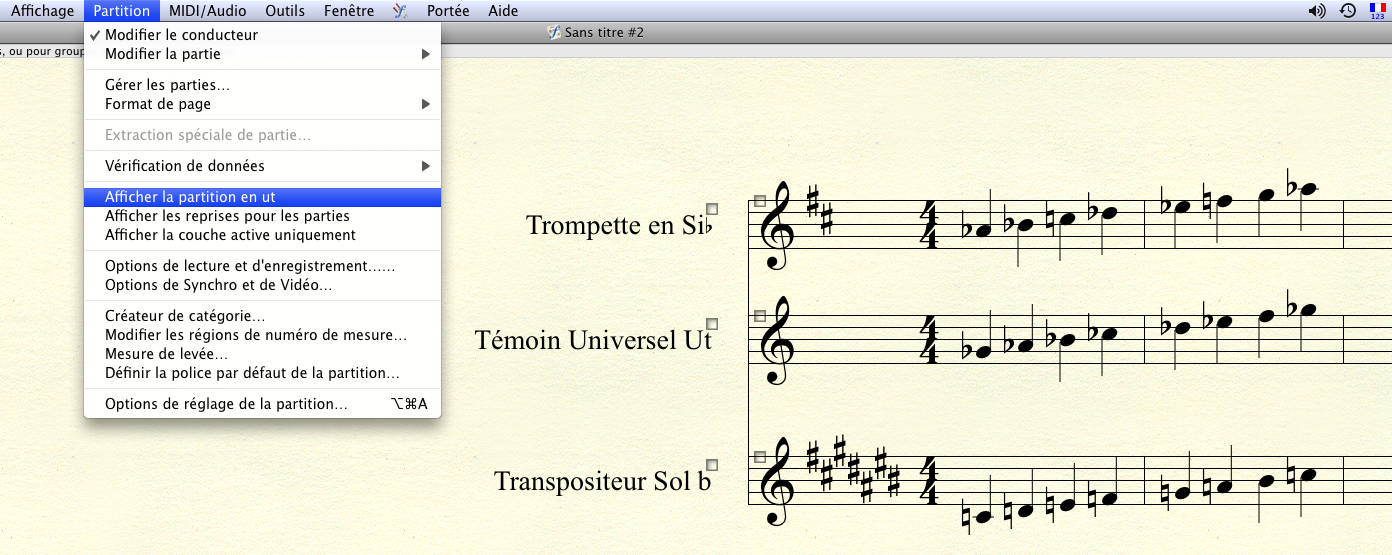Choose Créateur de catégorie…
Image resolution: width=1392 pixels, height=555 pixels.
point(262,316)
